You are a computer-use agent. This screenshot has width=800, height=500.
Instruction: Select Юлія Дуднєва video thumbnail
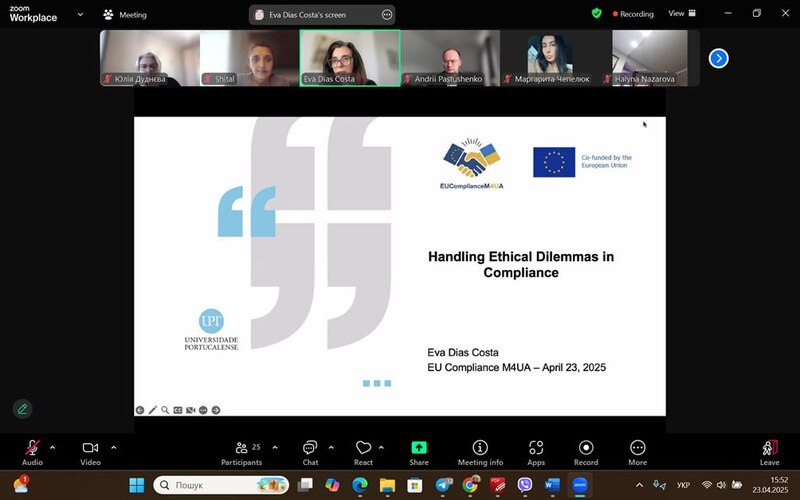click(149, 58)
